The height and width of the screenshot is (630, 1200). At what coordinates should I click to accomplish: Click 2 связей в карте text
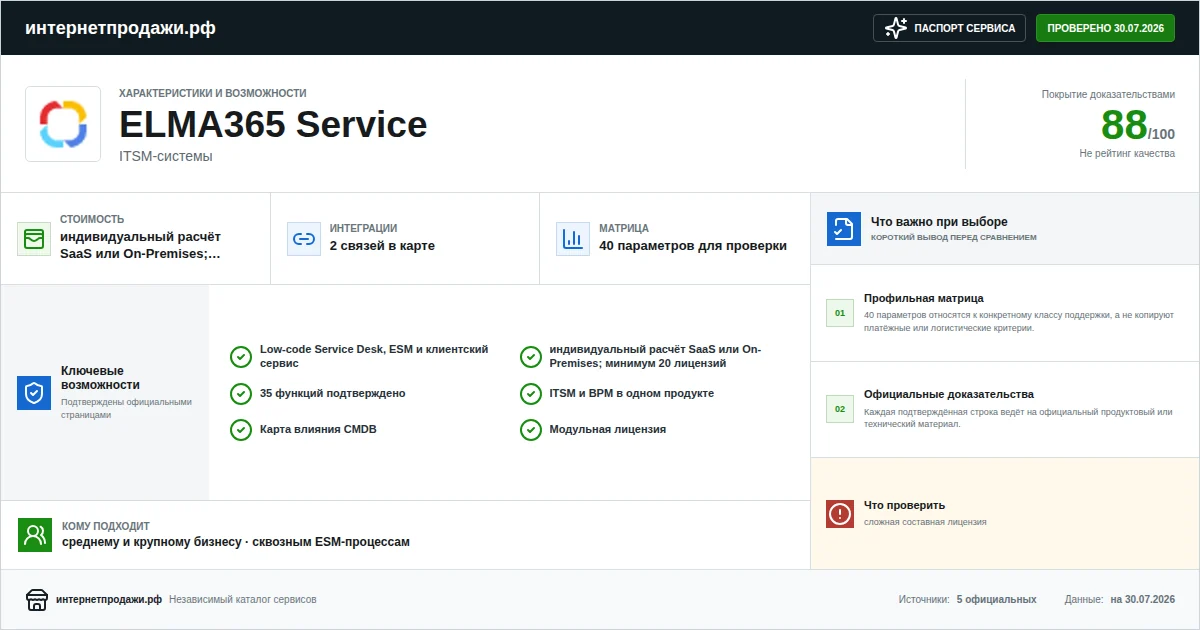(x=382, y=246)
